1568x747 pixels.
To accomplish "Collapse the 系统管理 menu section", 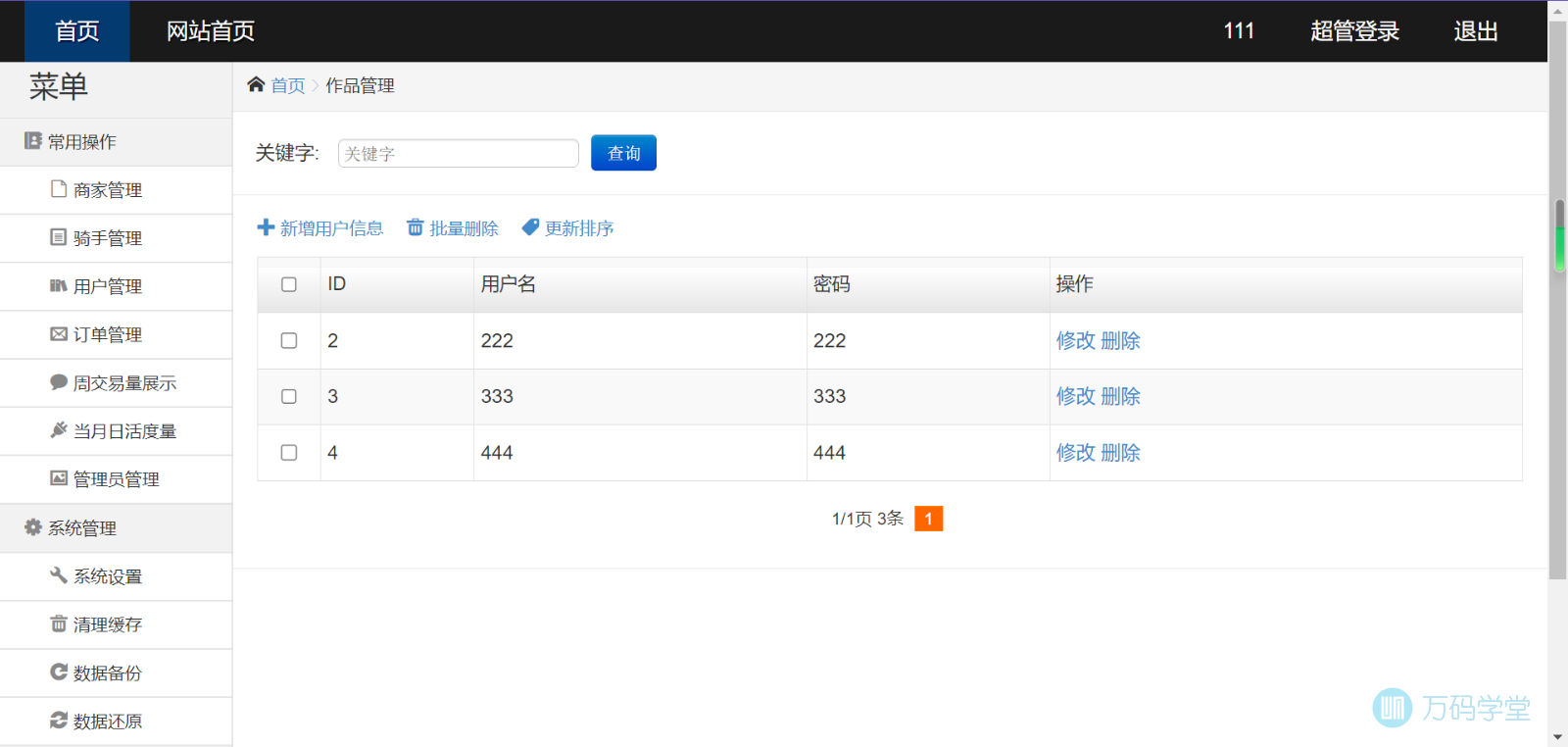I will click(116, 527).
